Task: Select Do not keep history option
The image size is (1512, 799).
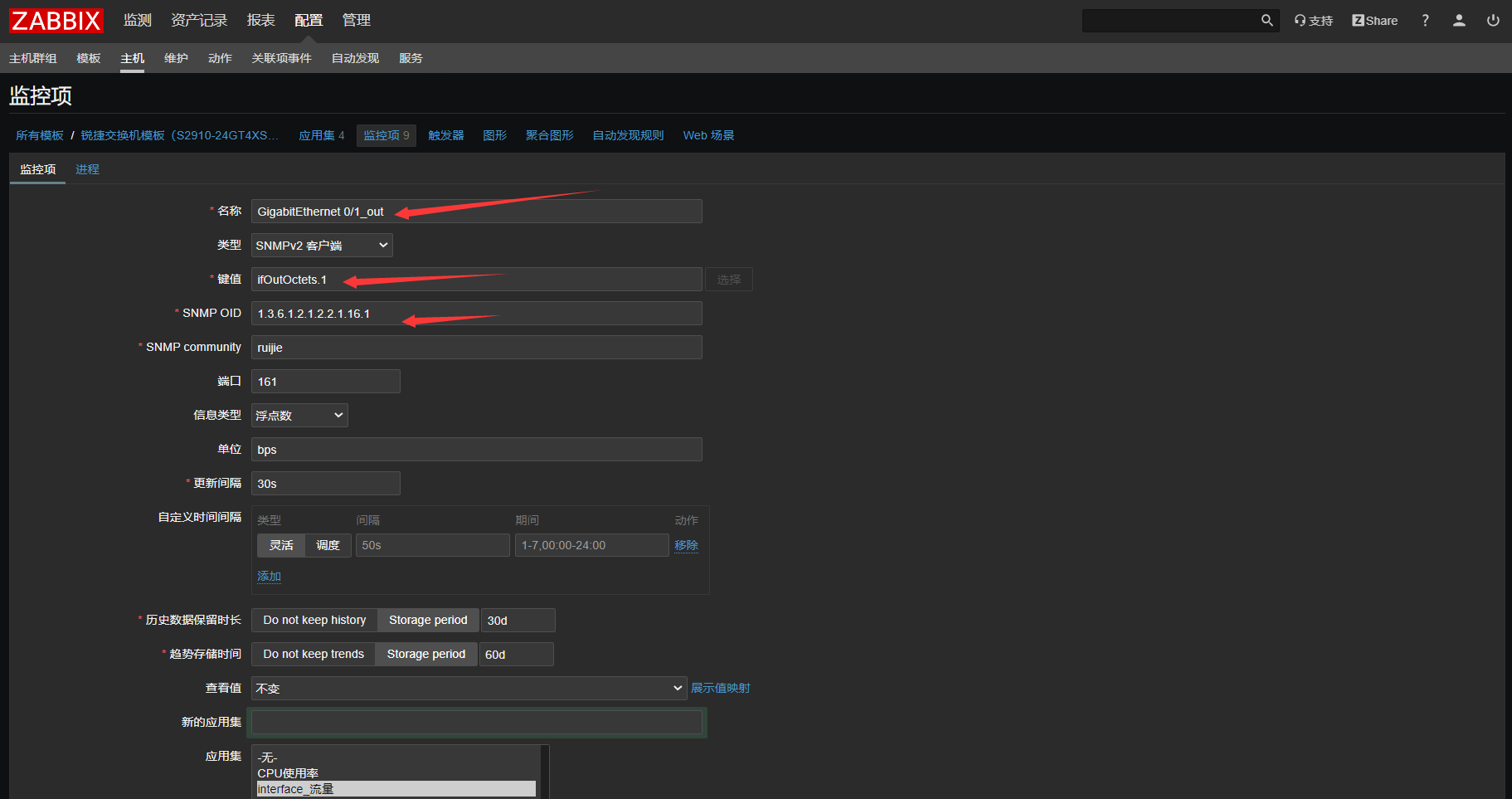Action: (x=314, y=621)
